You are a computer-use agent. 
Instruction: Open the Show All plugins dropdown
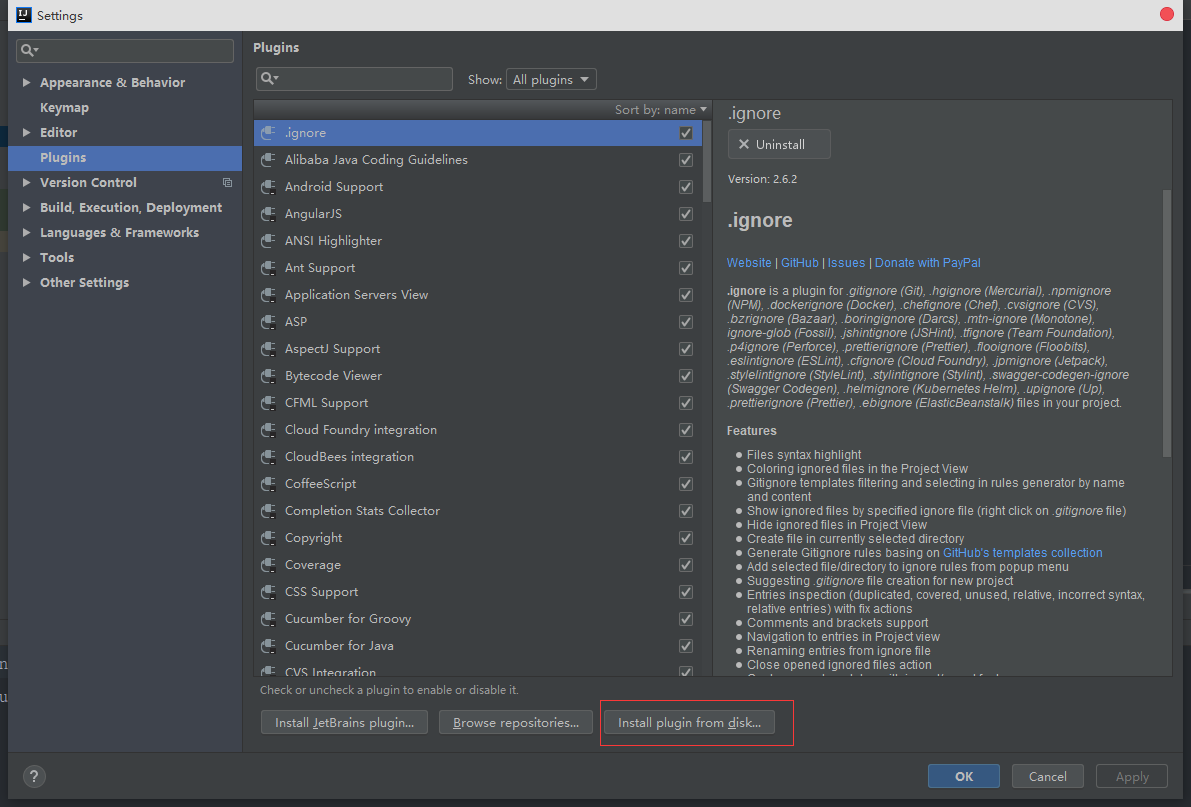pyautogui.click(x=551, y=79)
